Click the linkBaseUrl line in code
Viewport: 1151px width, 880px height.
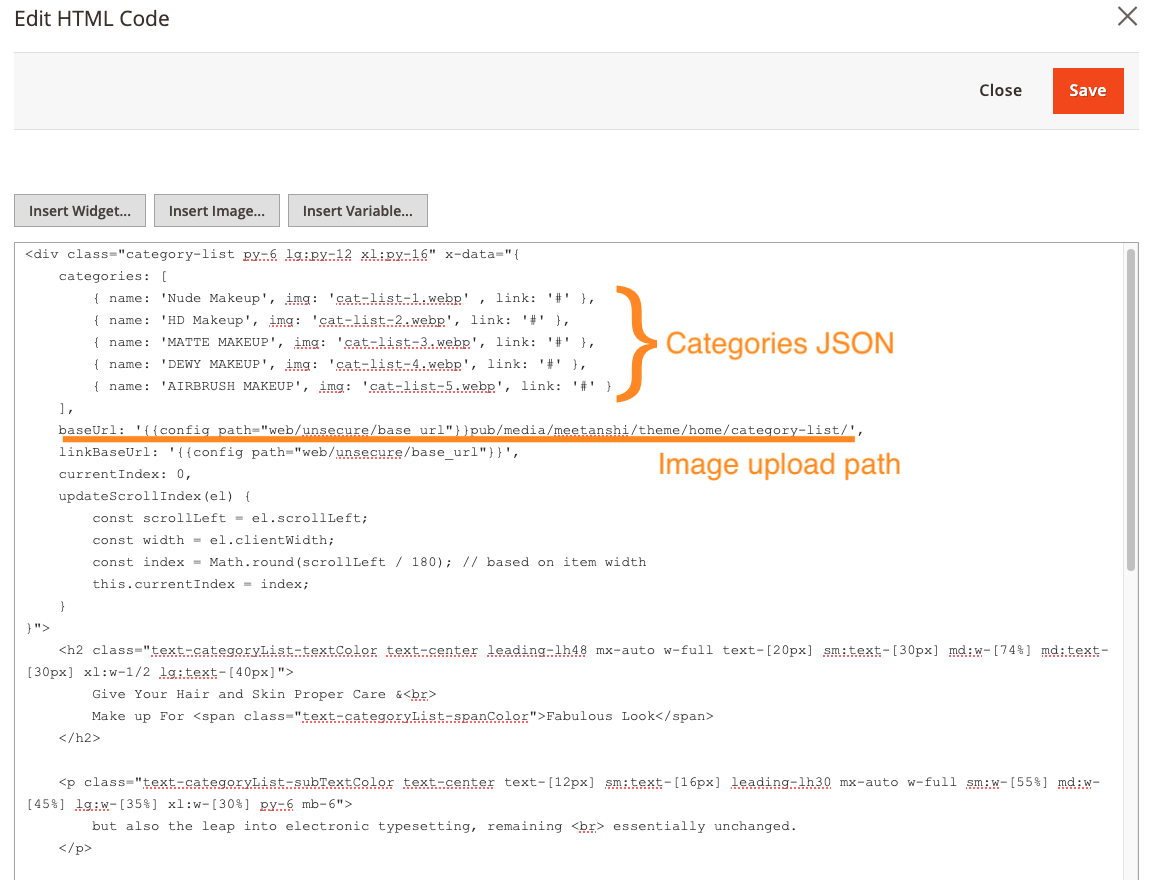[x=289, y=452]
